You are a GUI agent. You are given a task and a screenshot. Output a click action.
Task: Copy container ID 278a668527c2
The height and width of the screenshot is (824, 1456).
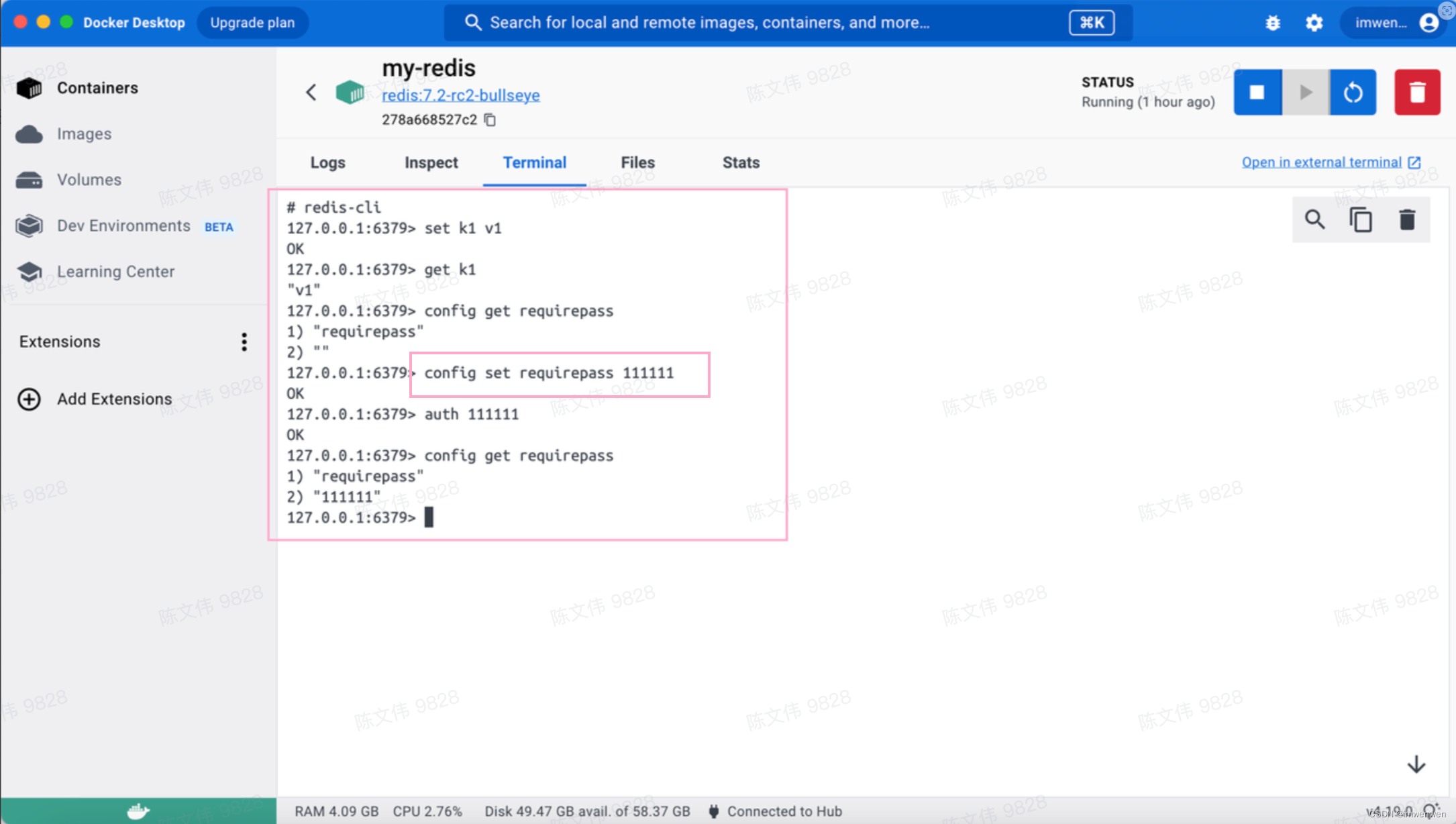[x=490, y=120]
